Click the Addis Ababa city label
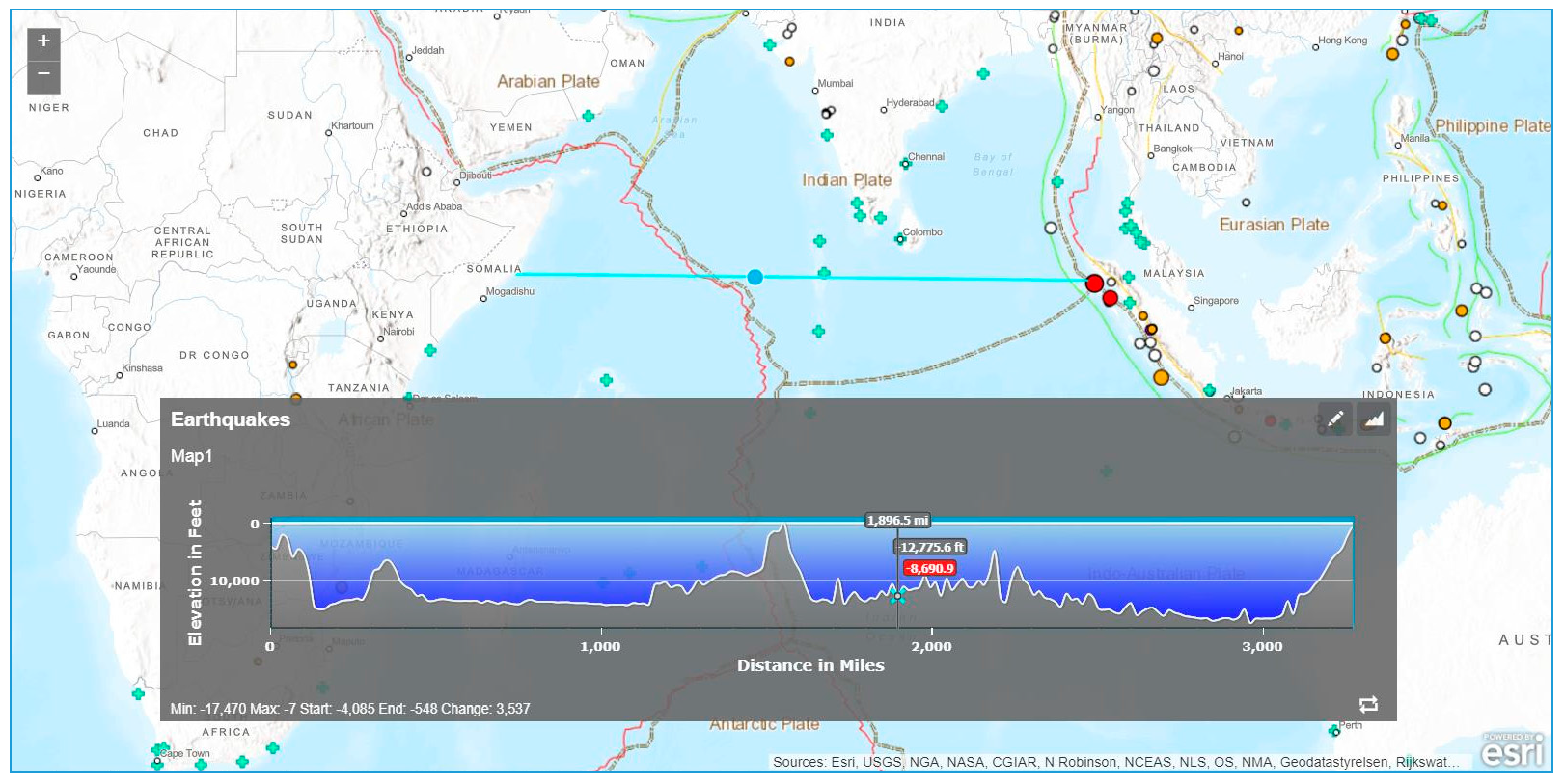 coord(434,206)
